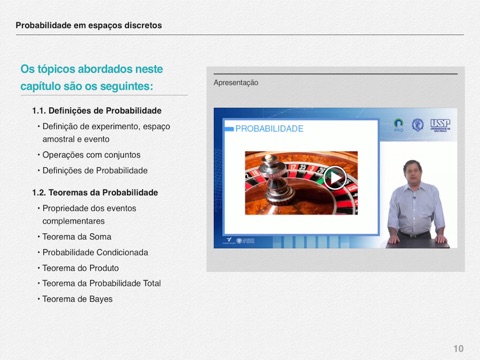
Task: Click 'Propriedade dos eventos complementares' bullet
Action: click(89, 215)
